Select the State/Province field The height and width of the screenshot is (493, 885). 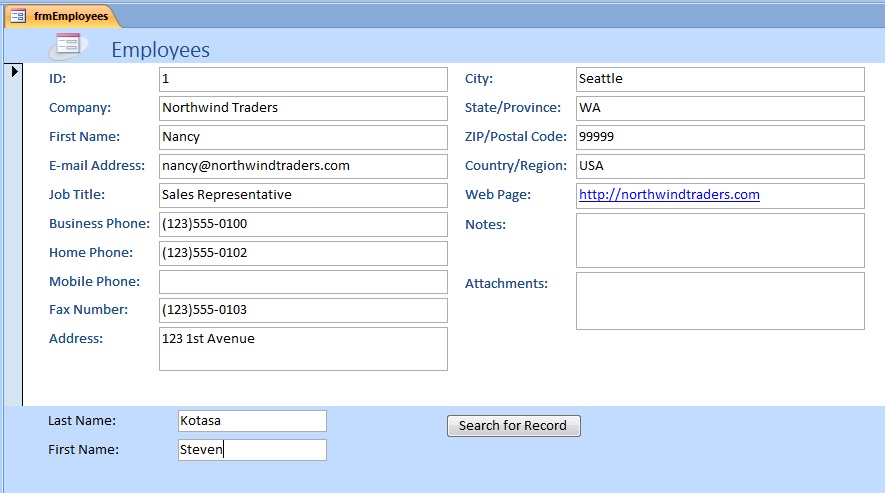pos(720,108)
